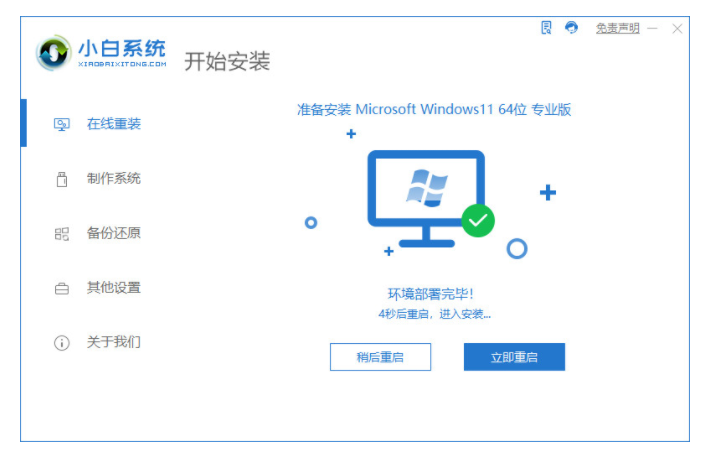The width and height of the screenshot is (706, 449).
Task: Click the green checkmark badge on monitor
Action: (x=478, y=221)
